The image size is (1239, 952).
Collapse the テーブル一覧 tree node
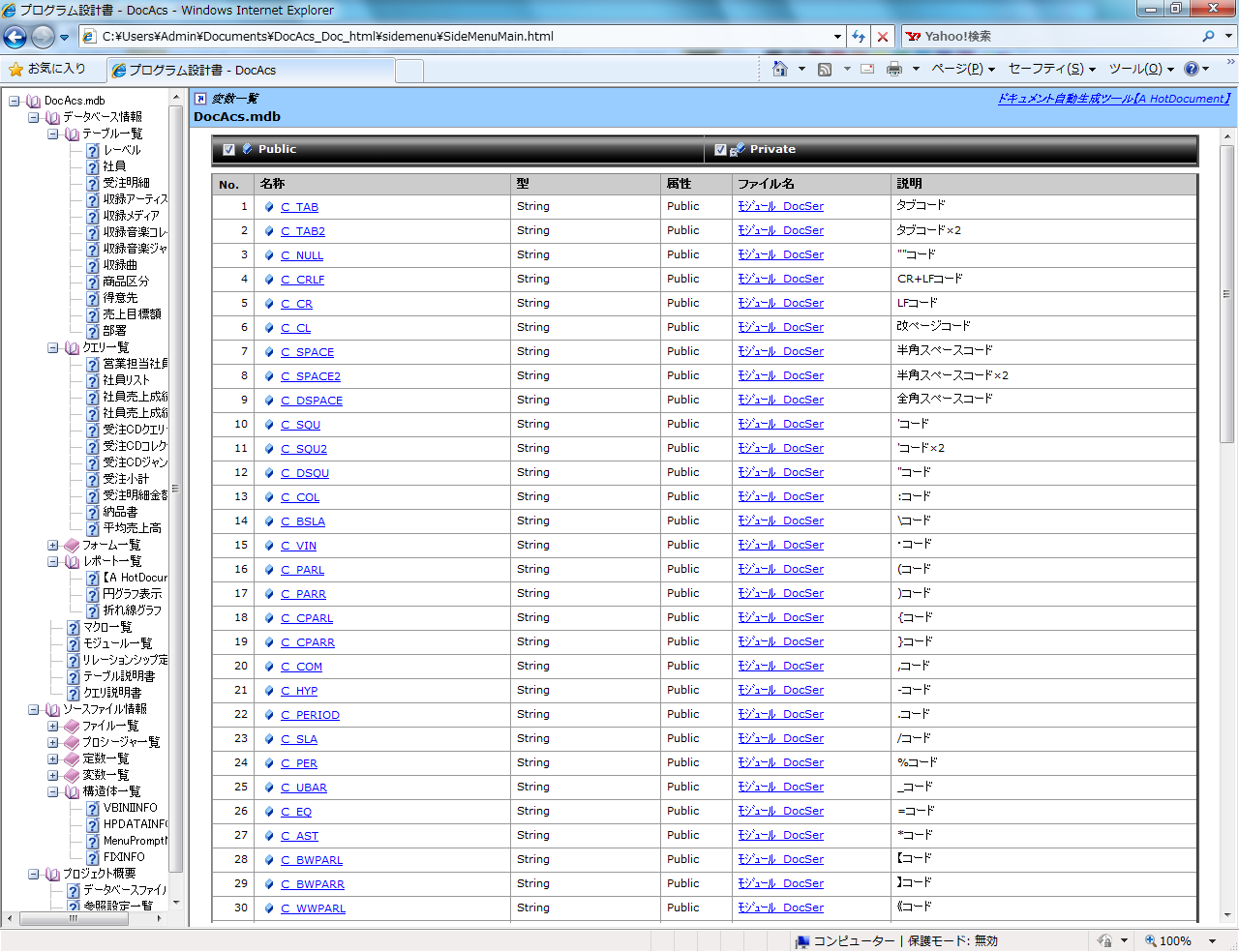53,134
